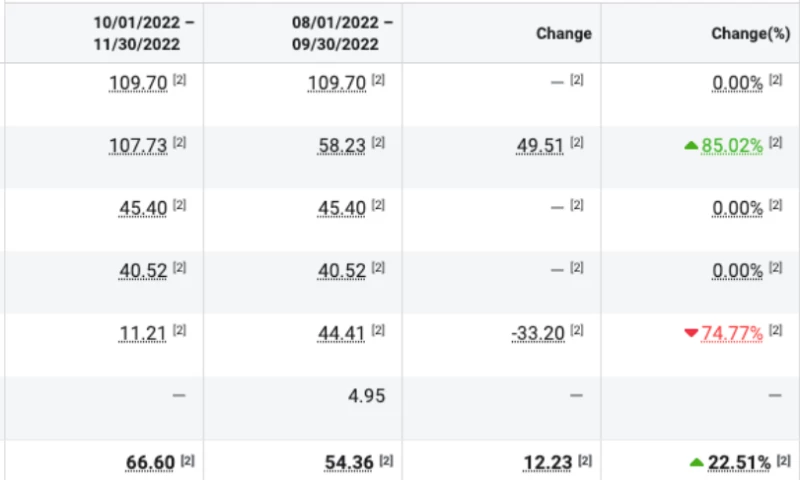Image resolution: width=800 pixels, height=480 pixels.
Task: Click the green up arrow beside 85.02%
Action: [x=690, y=146]
